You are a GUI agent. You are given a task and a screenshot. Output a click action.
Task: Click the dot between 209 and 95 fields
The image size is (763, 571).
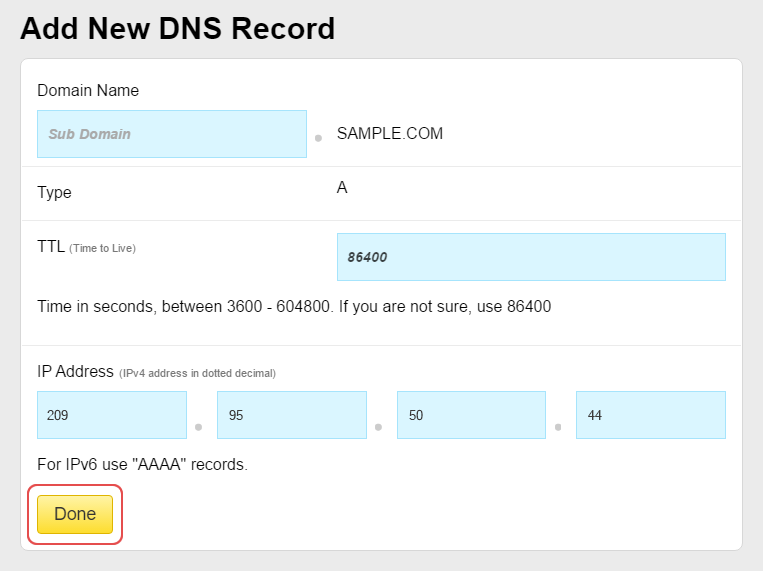pos(198,427)
